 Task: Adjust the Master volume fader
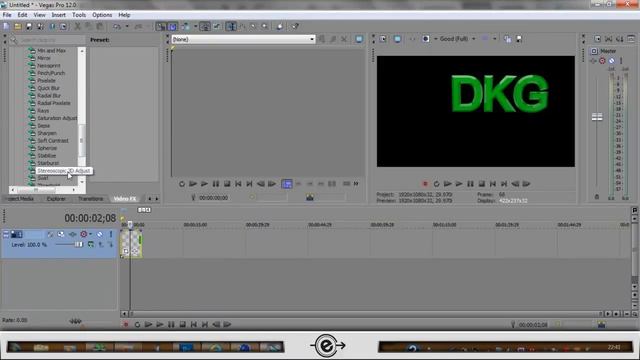[597, 117]
